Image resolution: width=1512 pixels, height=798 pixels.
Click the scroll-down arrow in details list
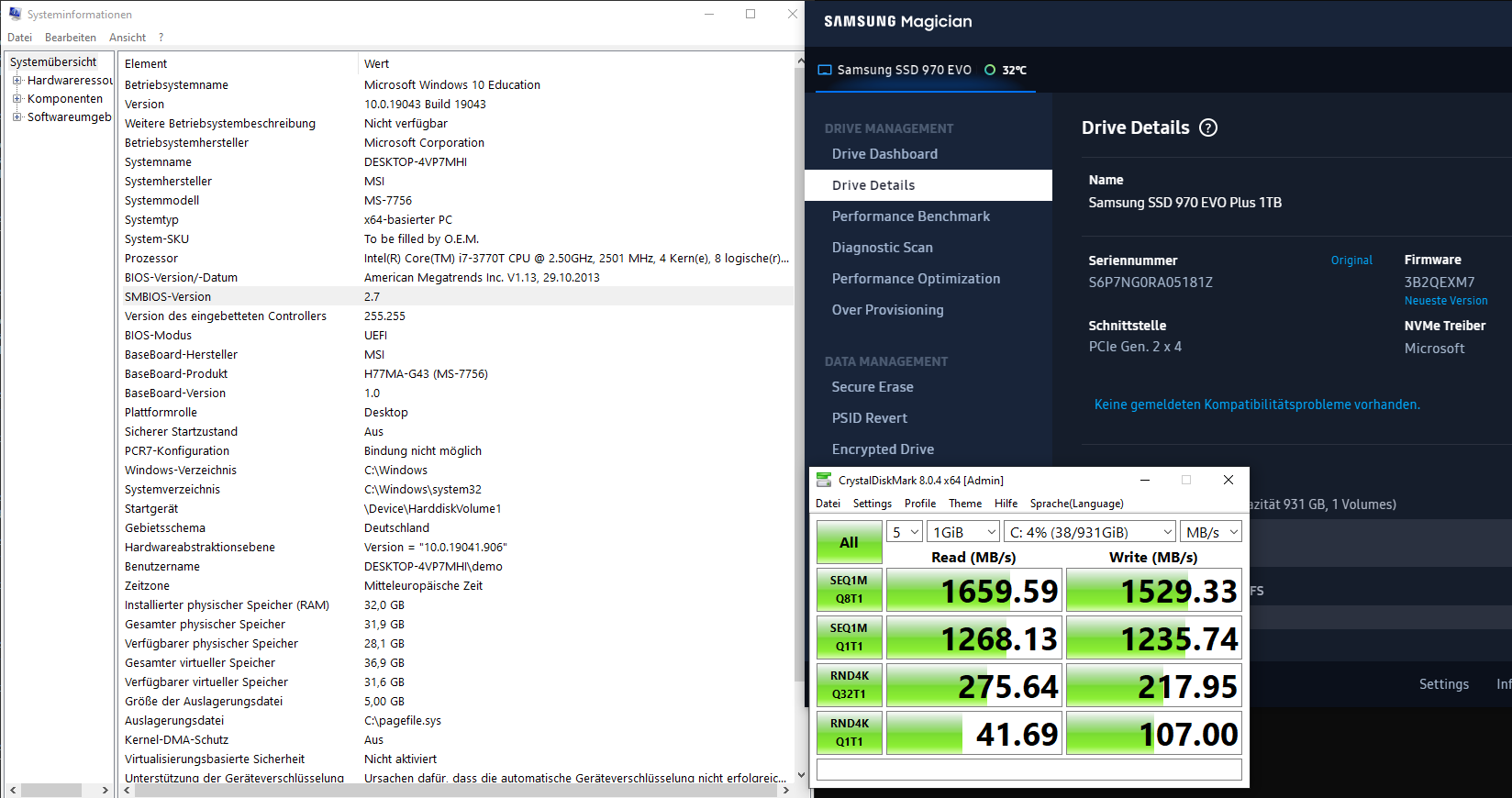point(800,775)
